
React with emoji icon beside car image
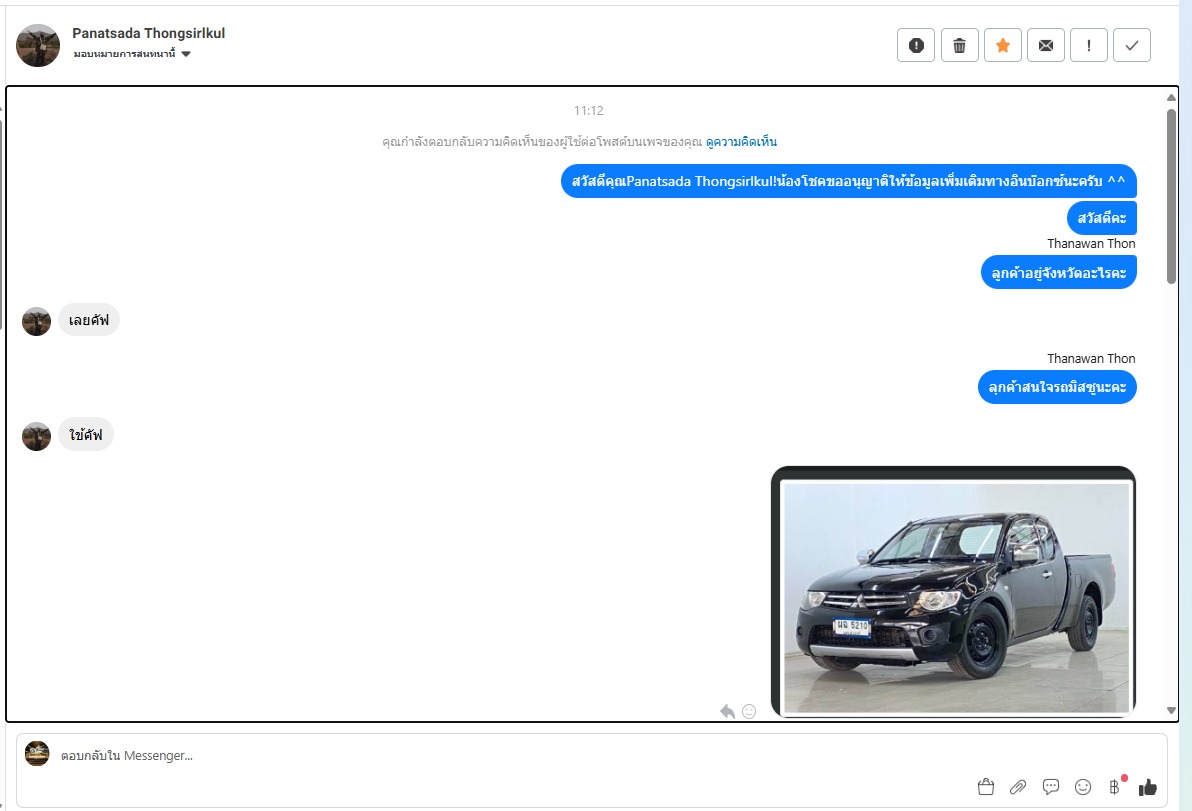[x=749, y=711]
